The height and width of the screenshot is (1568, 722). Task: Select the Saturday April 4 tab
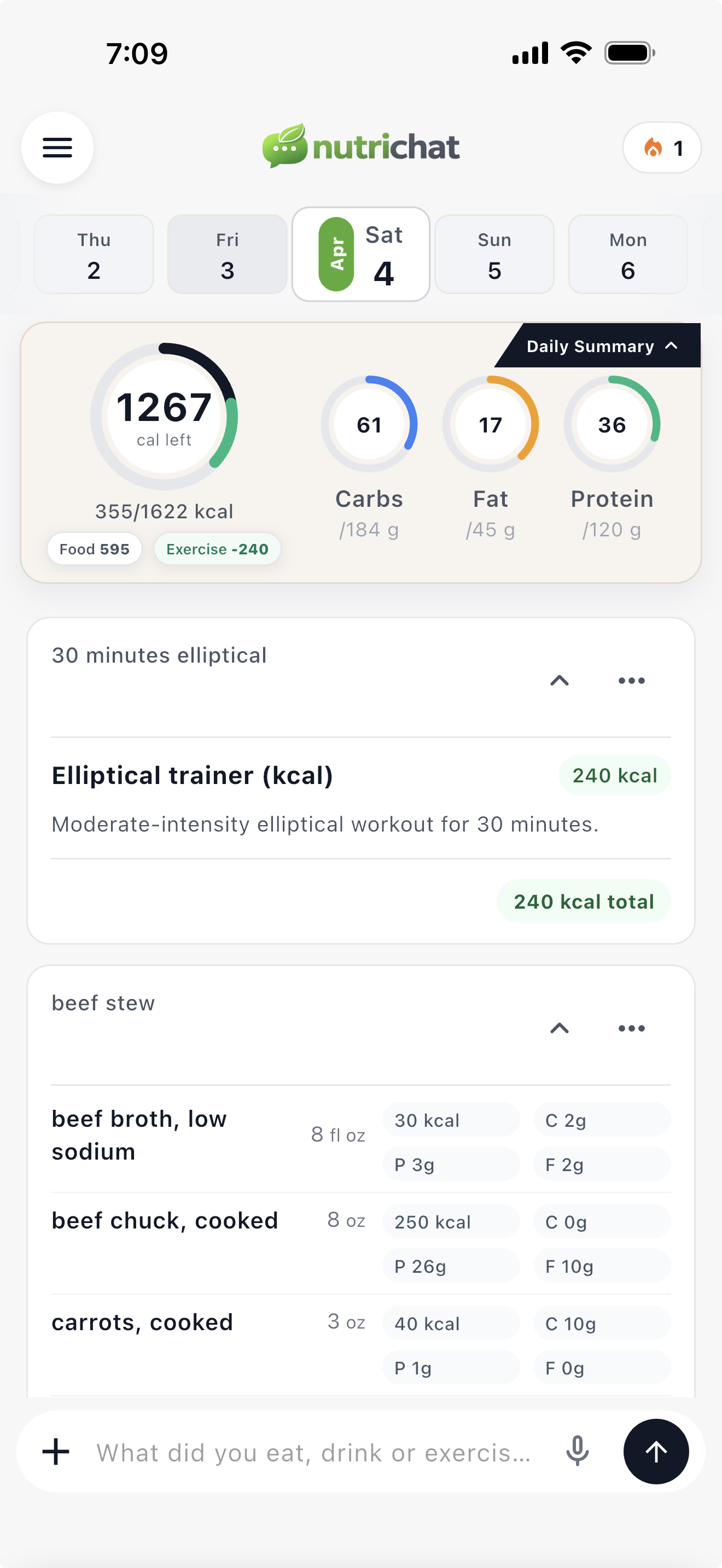pos(361,254)
